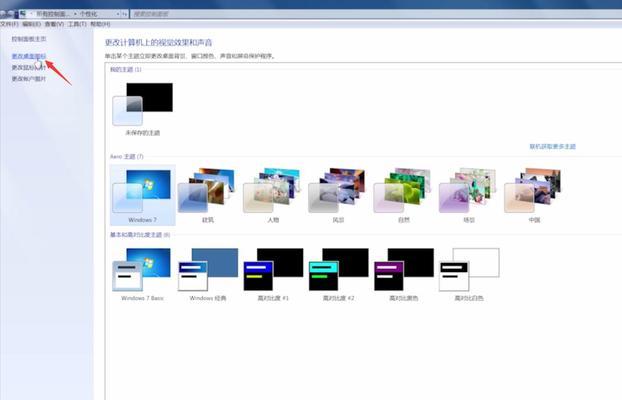Click the 我的主题 (1) section heading

[x=125, y=69]
